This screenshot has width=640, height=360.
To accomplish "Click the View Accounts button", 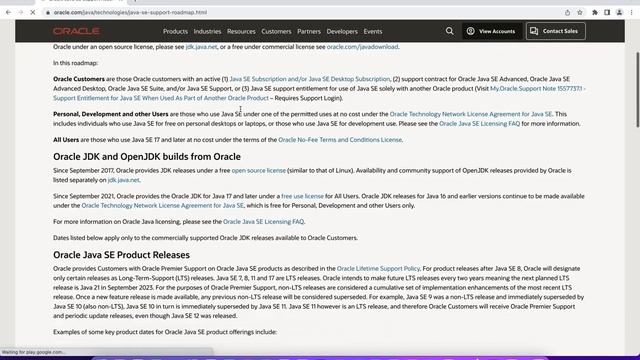I will 491,31.
